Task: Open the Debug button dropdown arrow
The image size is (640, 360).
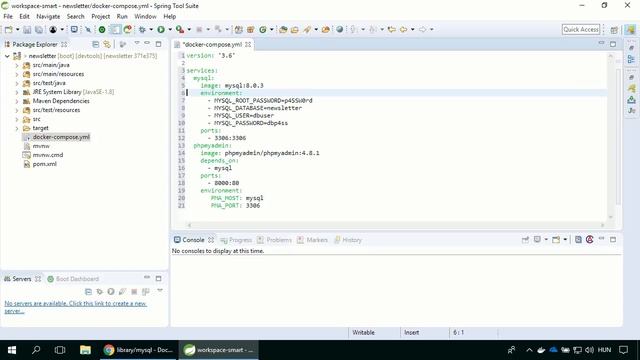Action: [151, 29]
